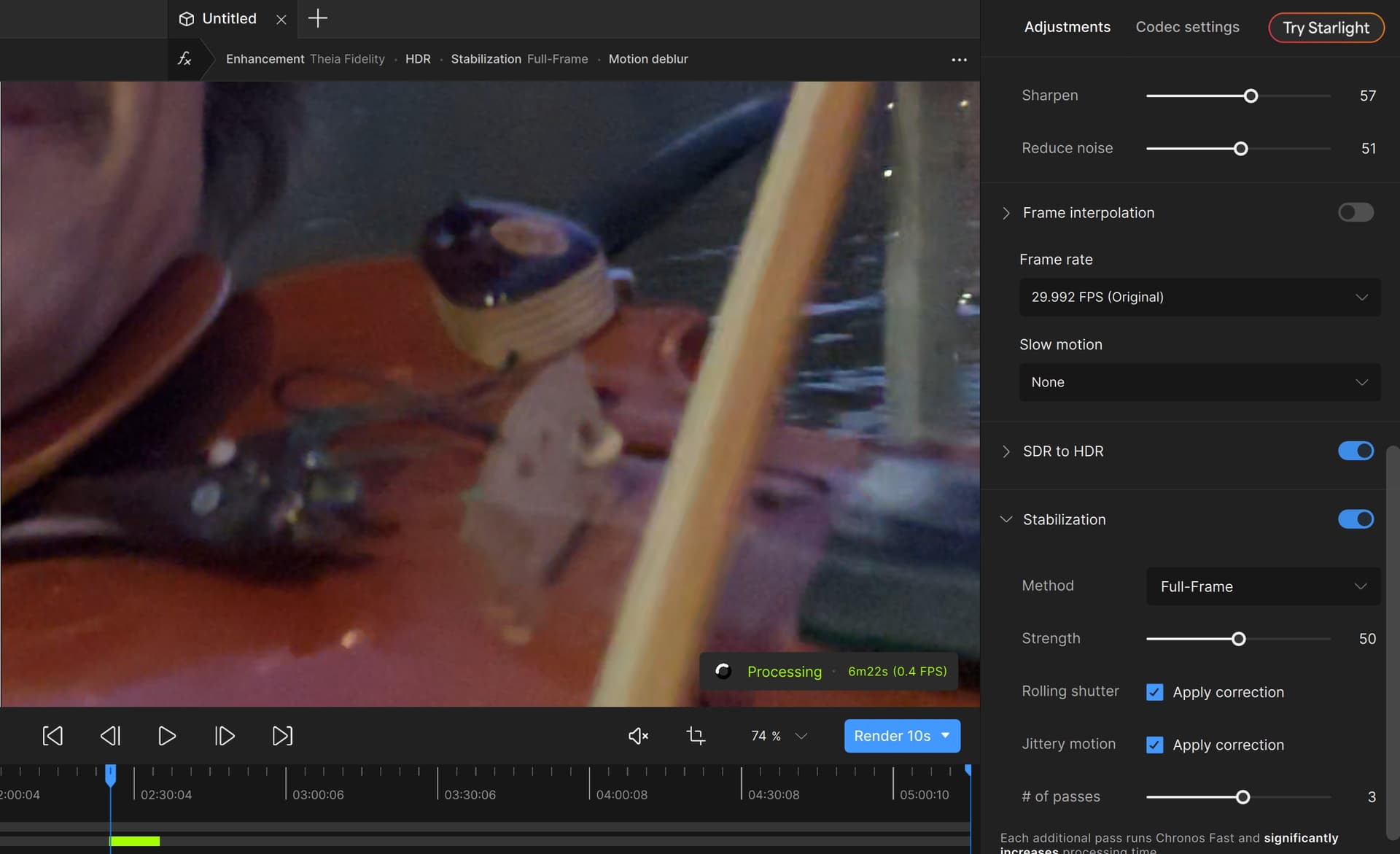Viewport: 1400px width, 854px height.
Task: Click the Try Starlight button
Action: (x=1326, y=28)
